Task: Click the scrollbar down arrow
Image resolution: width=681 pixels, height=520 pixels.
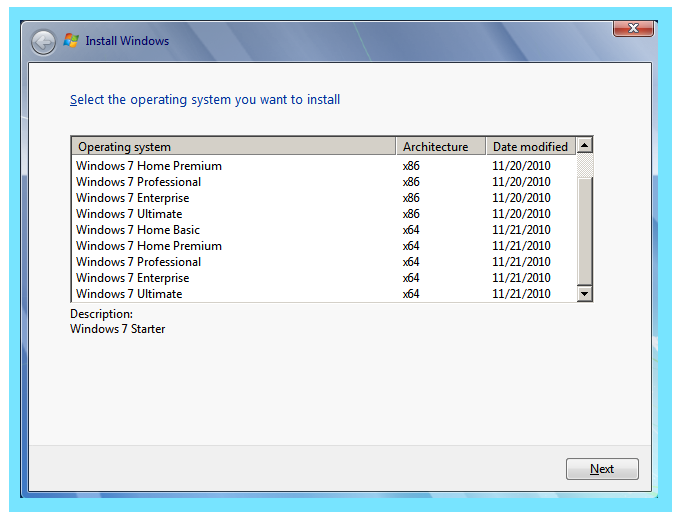Action: 585,294
